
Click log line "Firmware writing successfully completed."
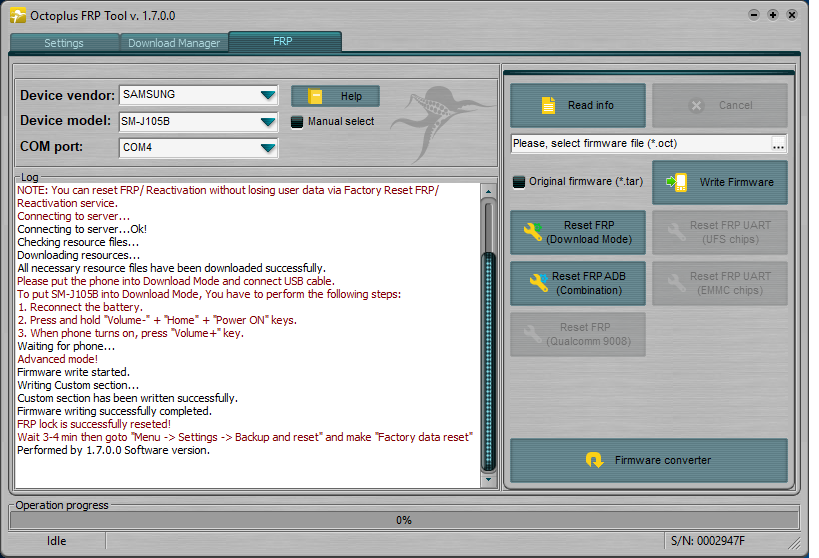(114, 411)
